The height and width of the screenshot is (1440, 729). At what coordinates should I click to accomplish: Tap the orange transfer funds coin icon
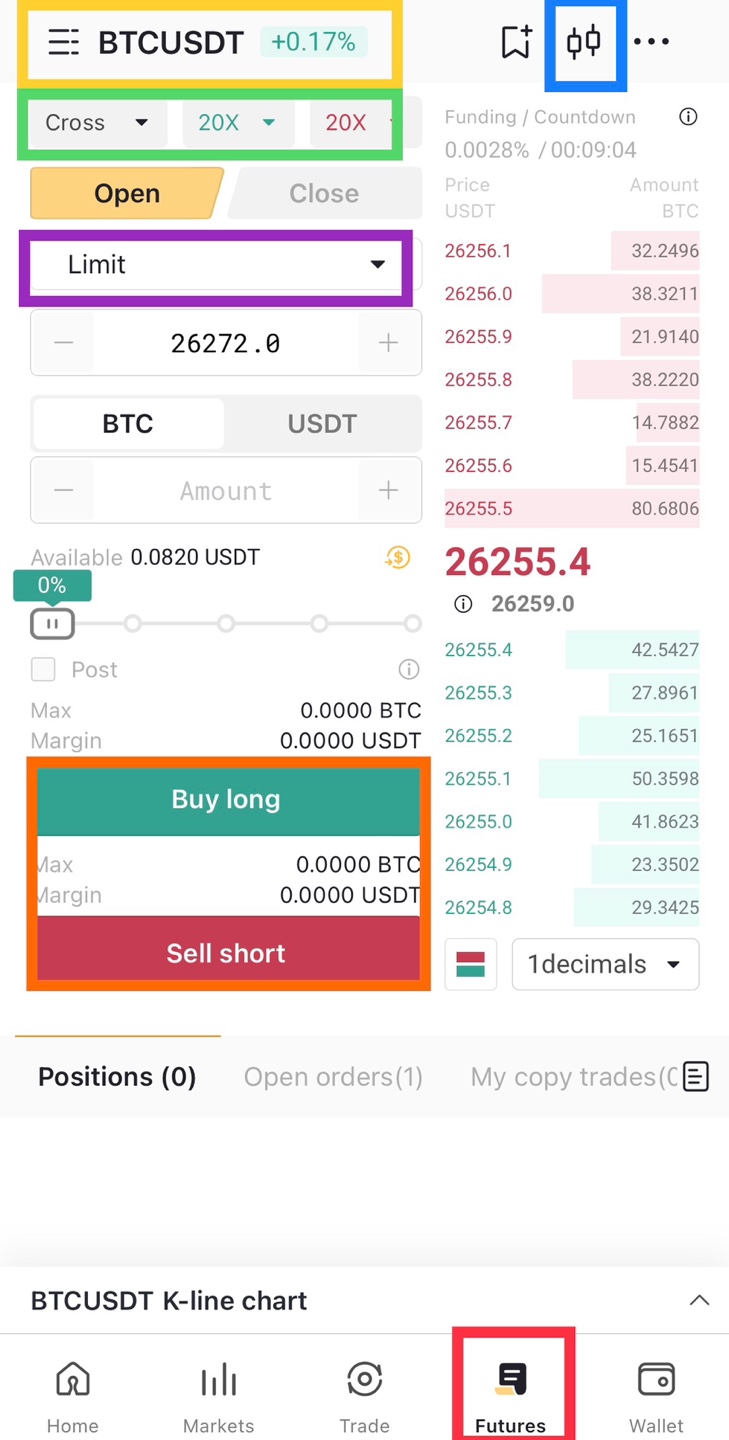398,557
